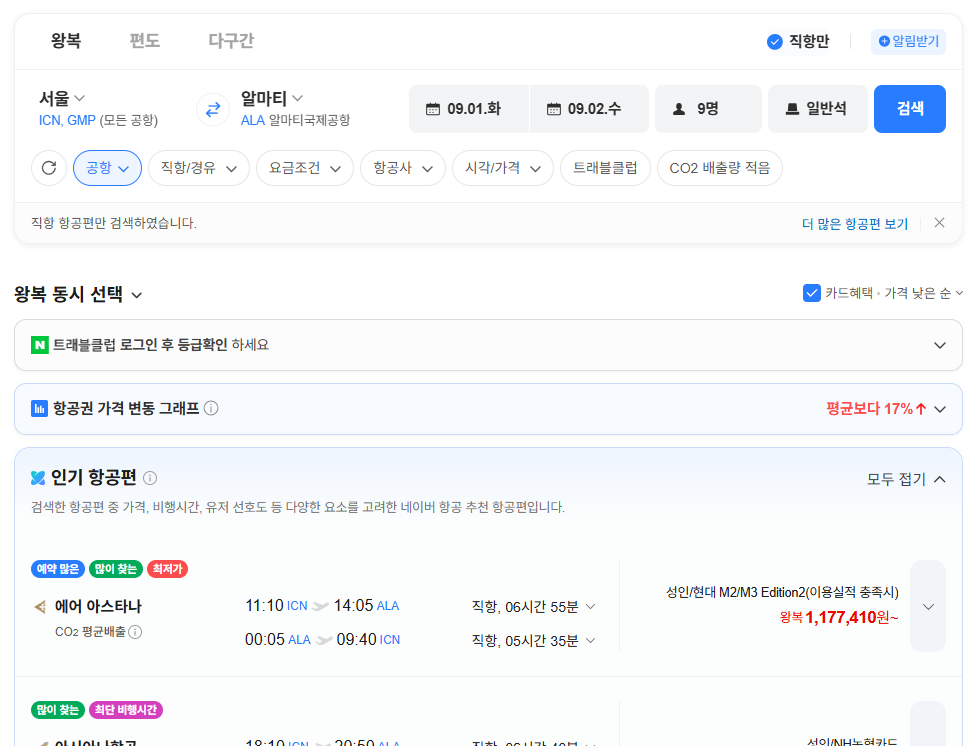Screen dimensions: 969x746
Task: Open the 시각/가격 filter dropdown
Action: pos(503,168)
